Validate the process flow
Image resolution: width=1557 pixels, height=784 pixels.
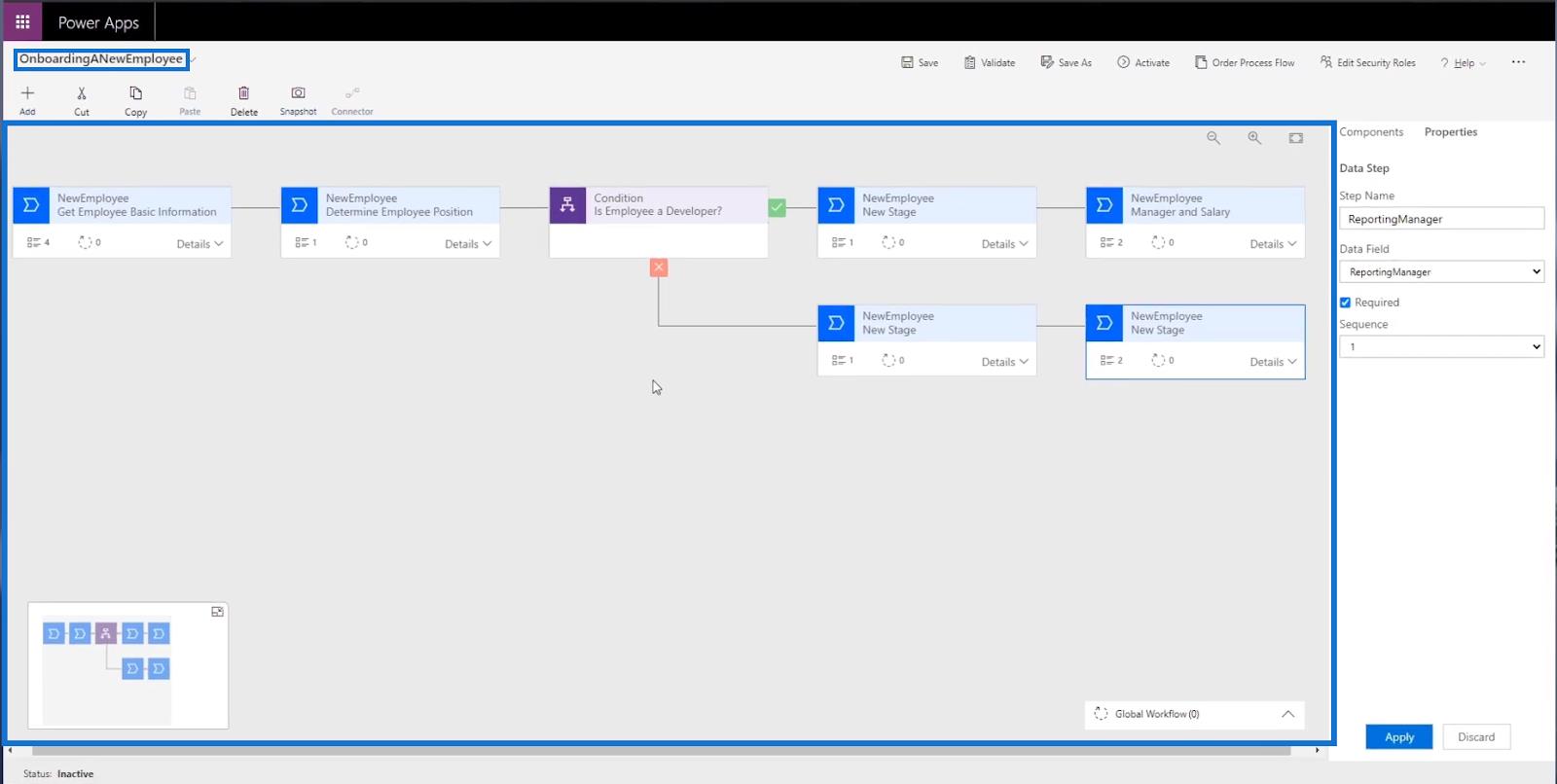[x=990, y=62]
